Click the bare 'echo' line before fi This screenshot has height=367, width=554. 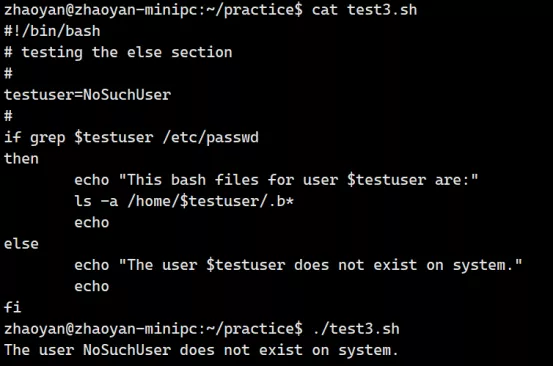92,286
